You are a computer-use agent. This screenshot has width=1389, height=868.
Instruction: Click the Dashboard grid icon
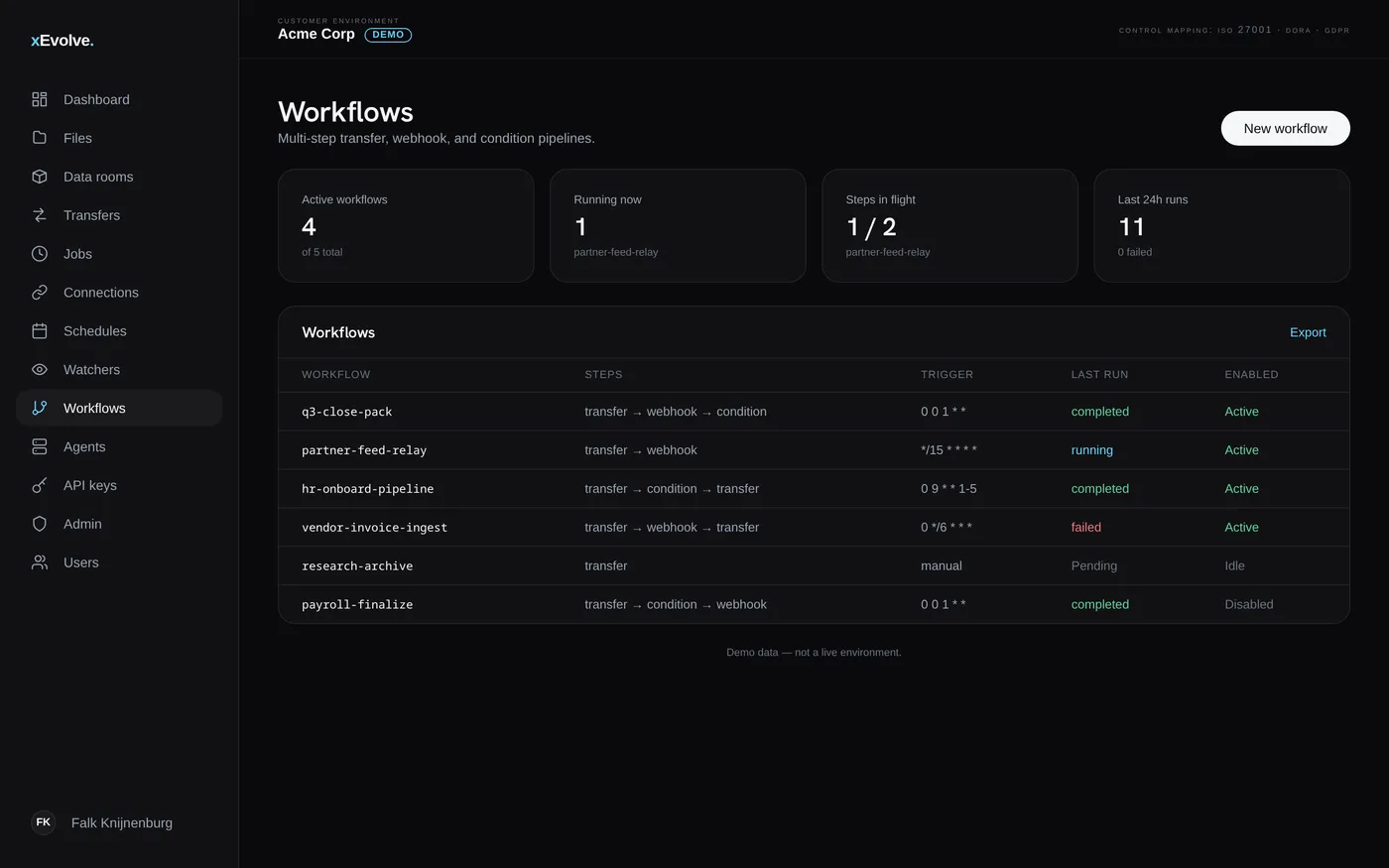[40, 99]
